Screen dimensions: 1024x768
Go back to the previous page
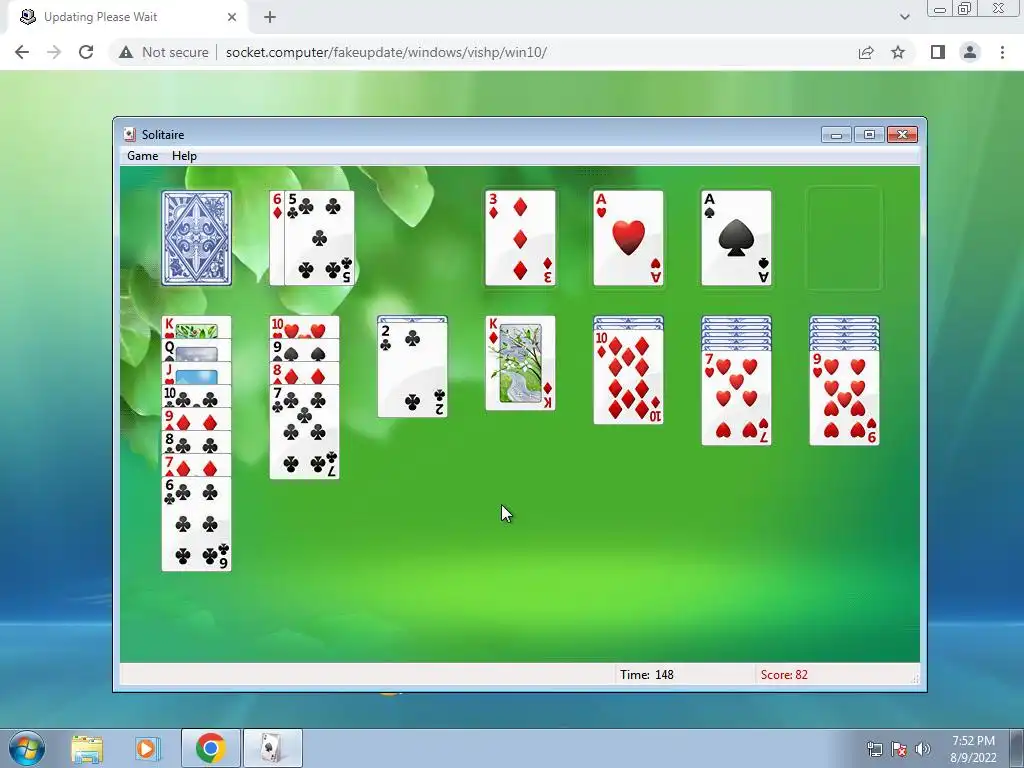click(22, 52)
